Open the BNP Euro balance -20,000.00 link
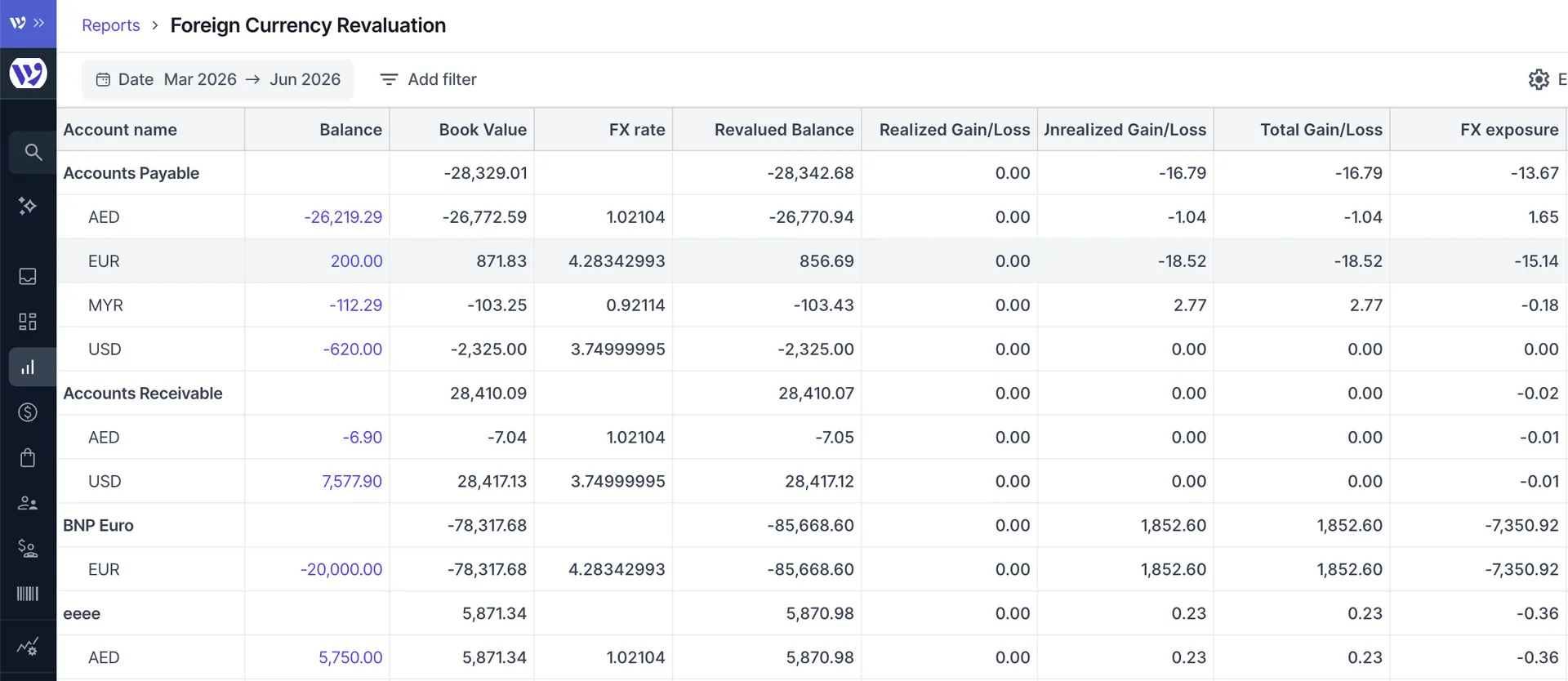 click(341, 570)
